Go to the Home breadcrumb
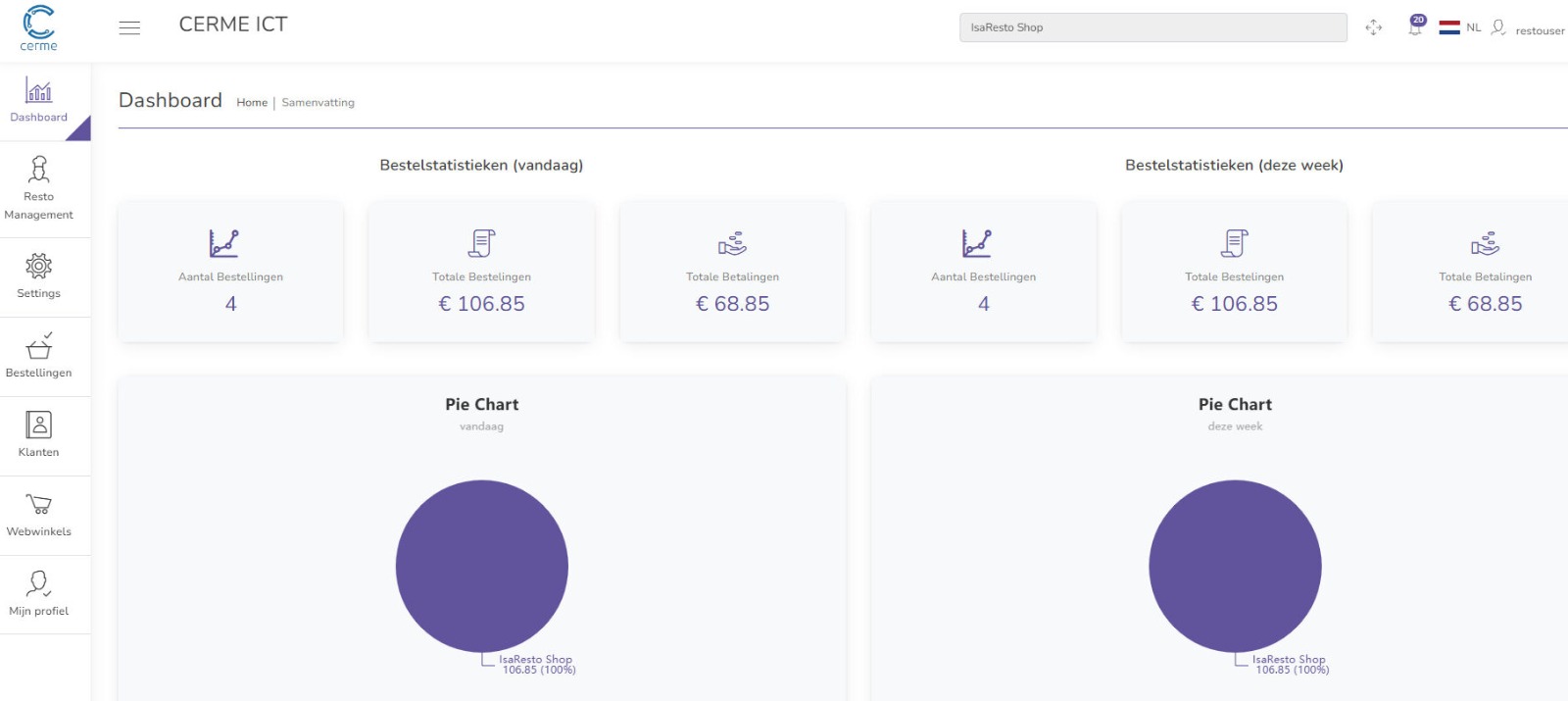Viewport: 1568px width, 701px height. click(252, 102)
